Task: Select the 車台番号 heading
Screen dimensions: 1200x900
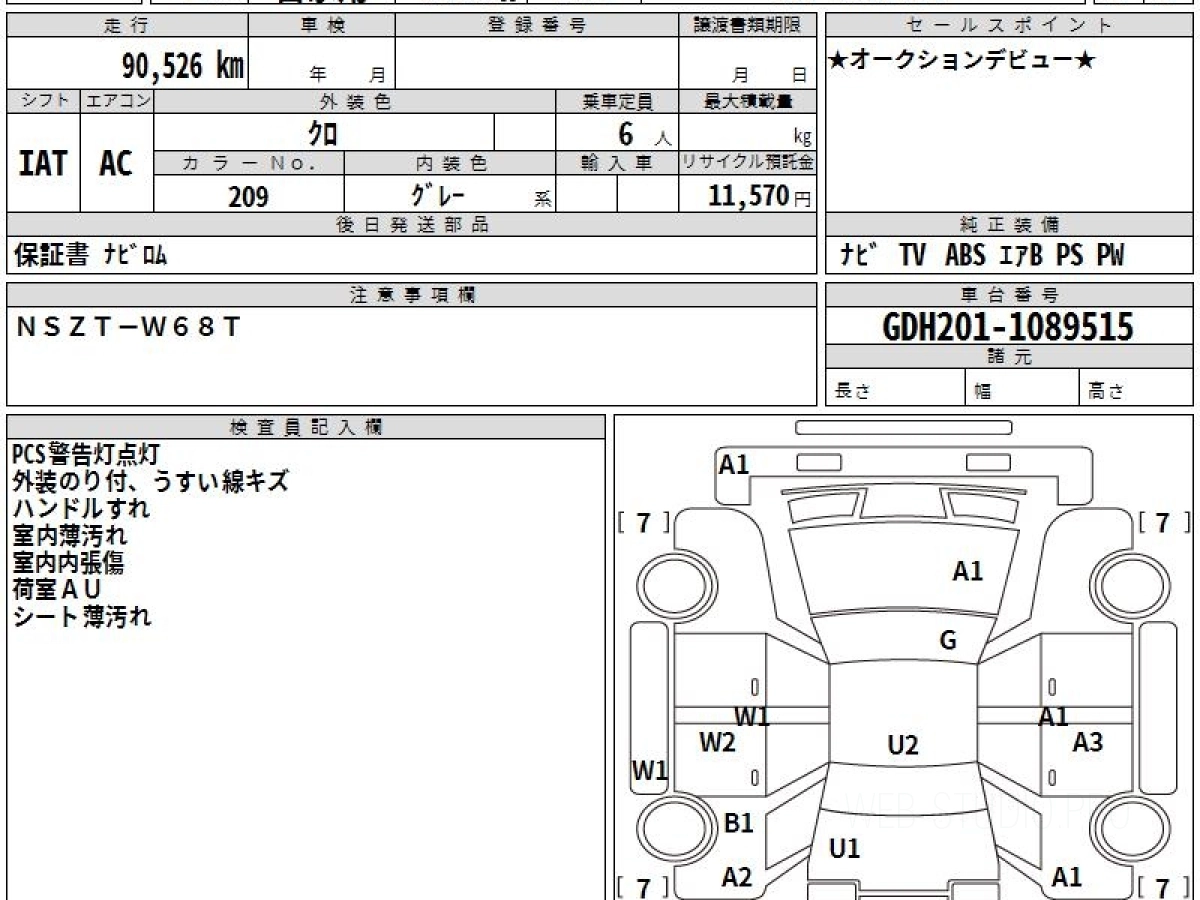Action: point(1009,295)
